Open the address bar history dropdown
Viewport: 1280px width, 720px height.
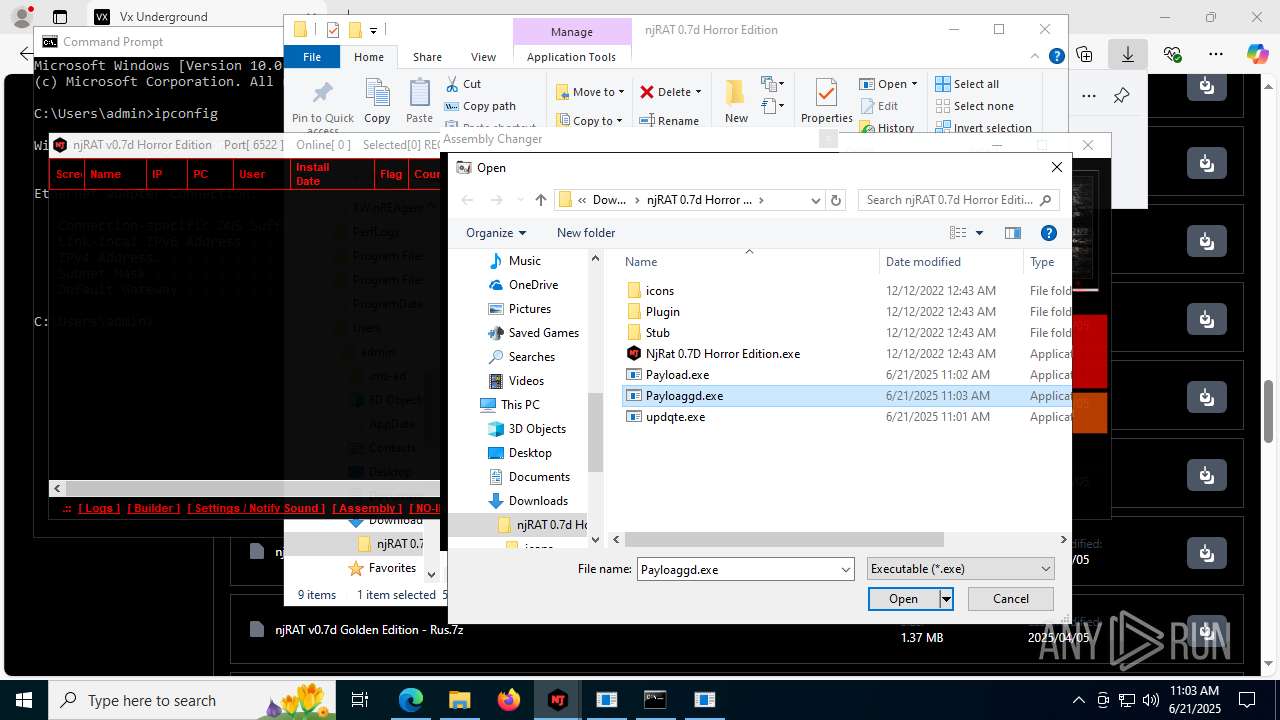click(814, 200)
